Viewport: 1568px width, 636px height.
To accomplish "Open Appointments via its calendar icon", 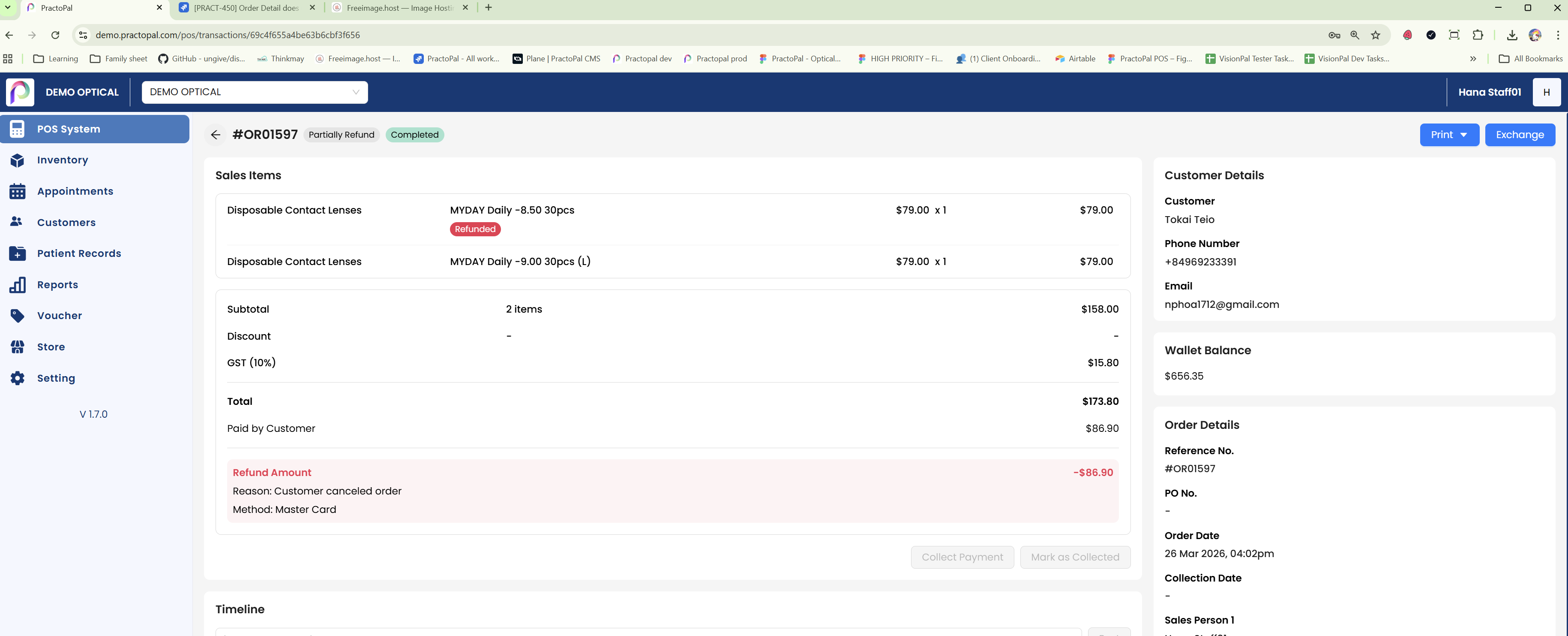I will pyautogui.click(x=17, y=191).
